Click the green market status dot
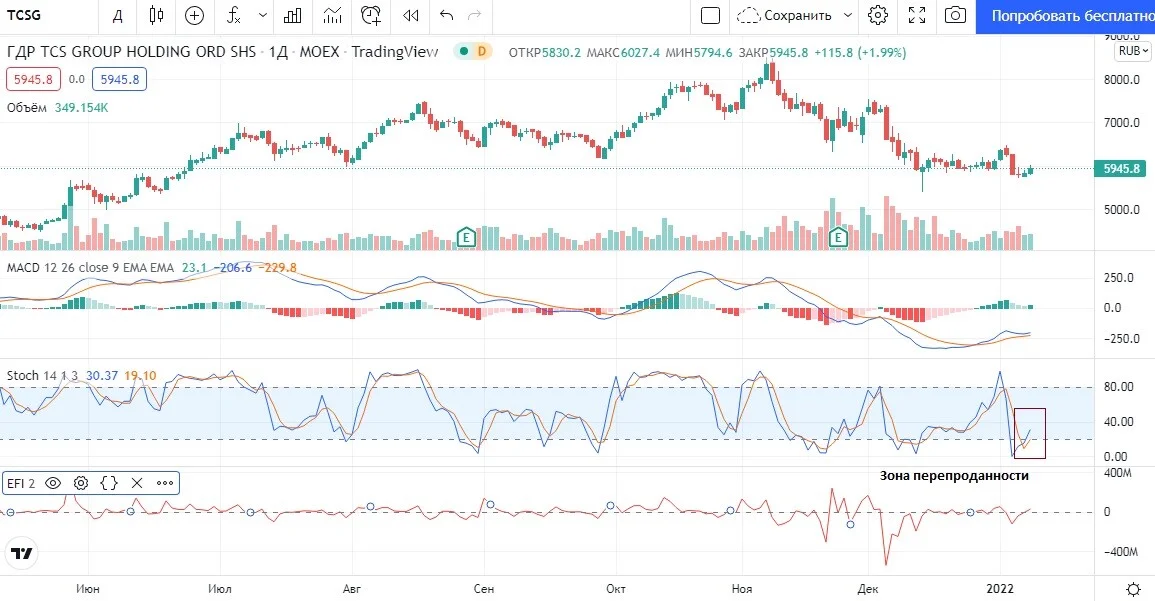The image size is (1155, 601). [464, 52]
